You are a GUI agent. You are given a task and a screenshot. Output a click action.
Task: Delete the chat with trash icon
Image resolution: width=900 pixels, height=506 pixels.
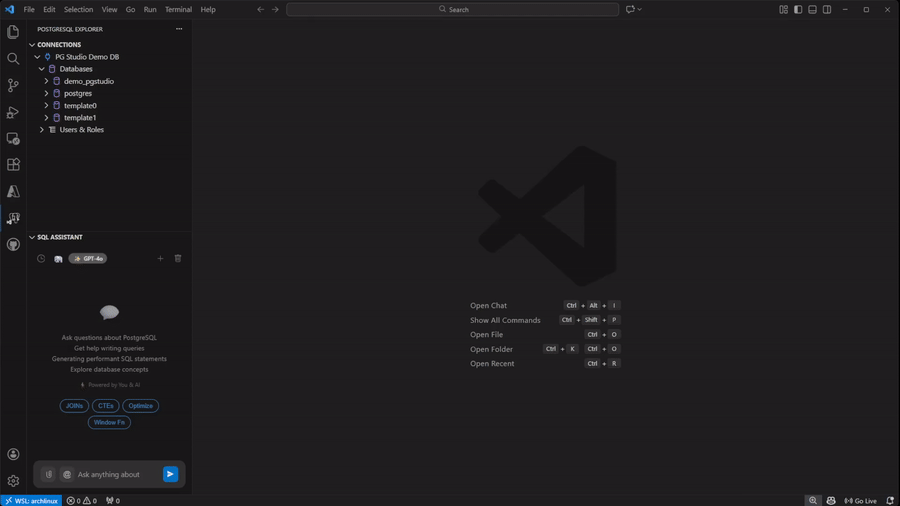tap(178, 259)
